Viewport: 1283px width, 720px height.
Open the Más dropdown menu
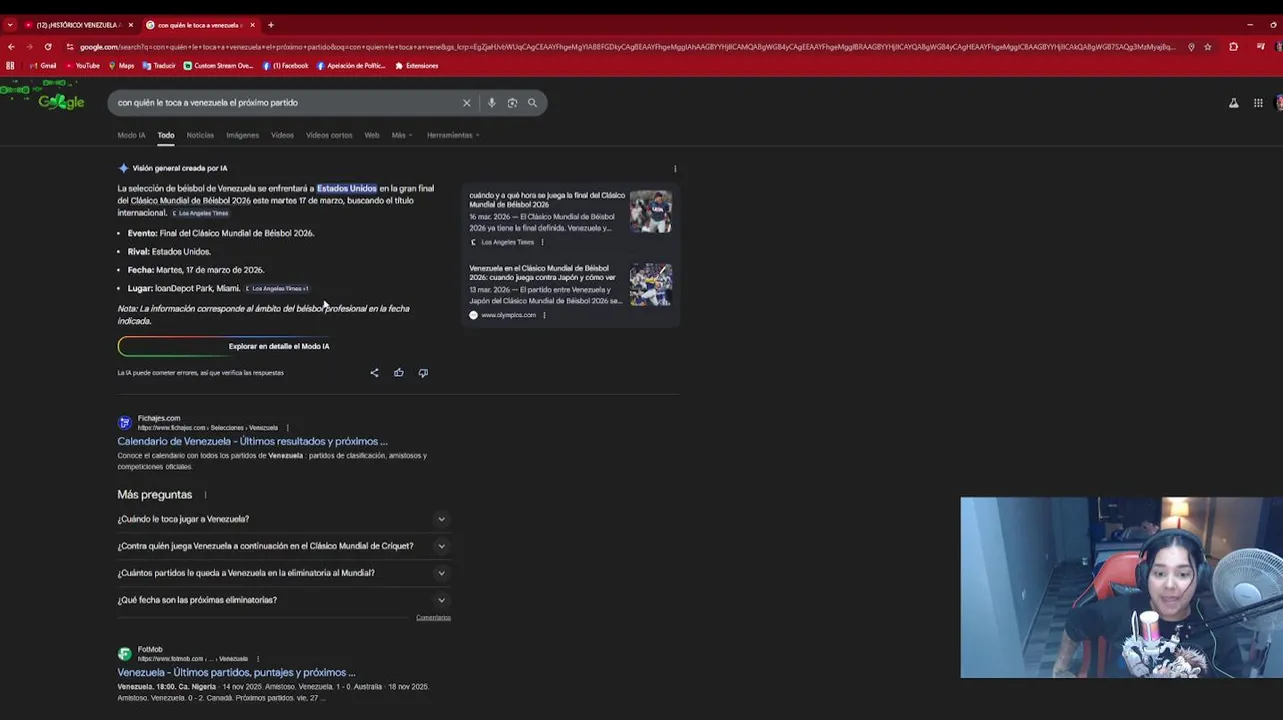(x=401, y=135)
